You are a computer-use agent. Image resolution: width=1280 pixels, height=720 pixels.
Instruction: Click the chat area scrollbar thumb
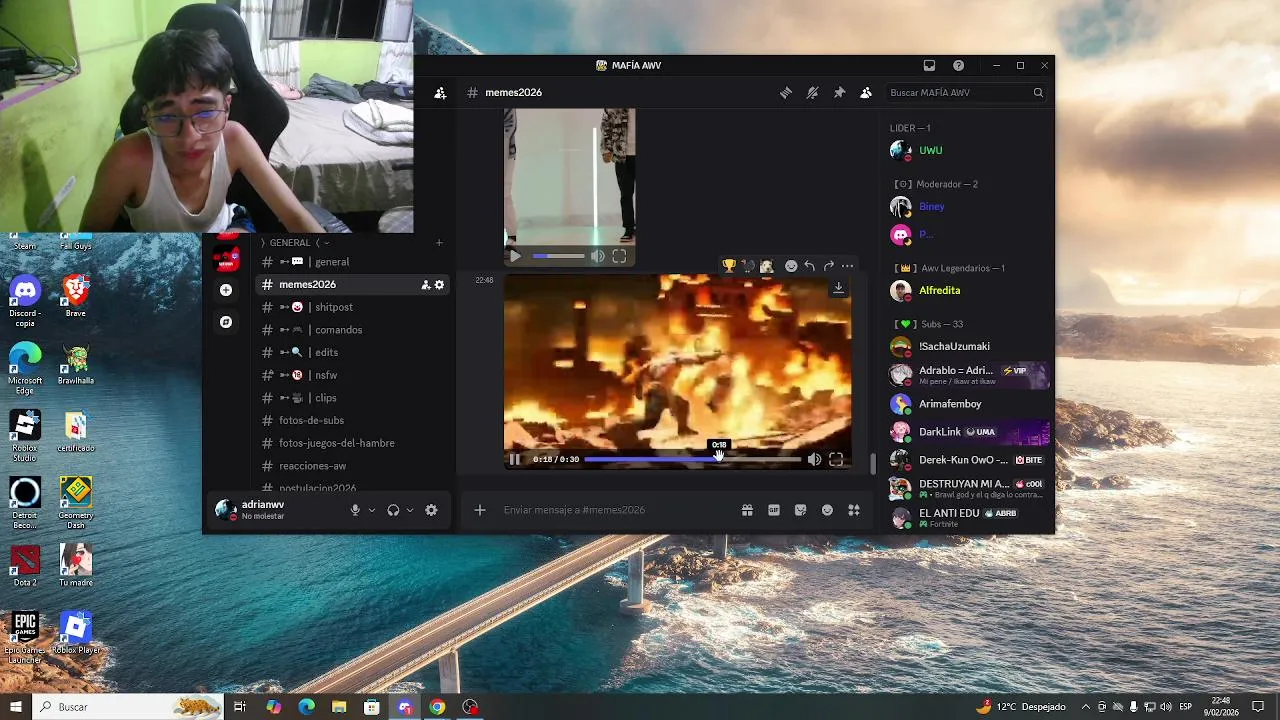click(873, 464)
